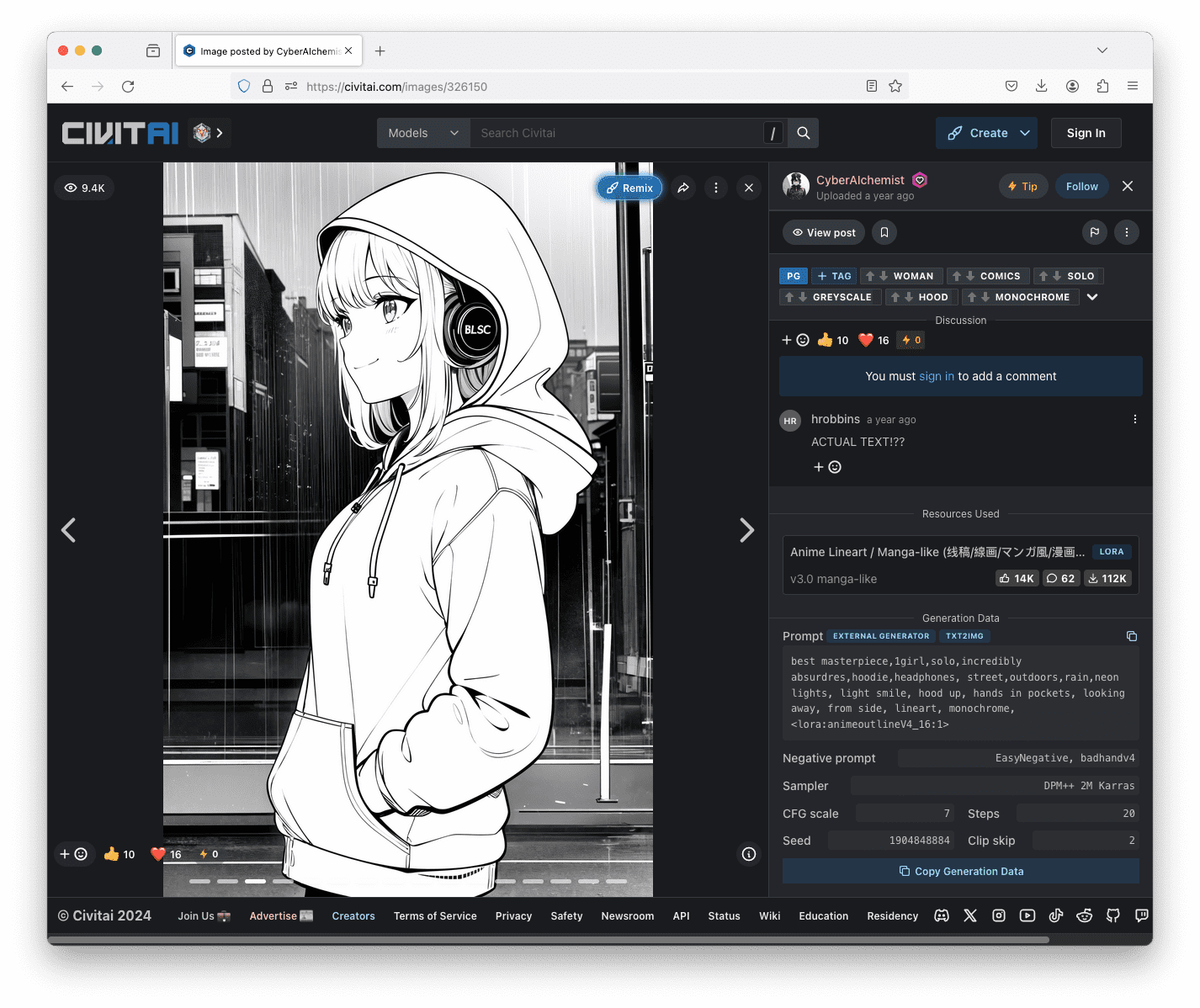Bookmark this page with the star icon
Viewport: 1200px width, 1008px height.
coord(895,86)
